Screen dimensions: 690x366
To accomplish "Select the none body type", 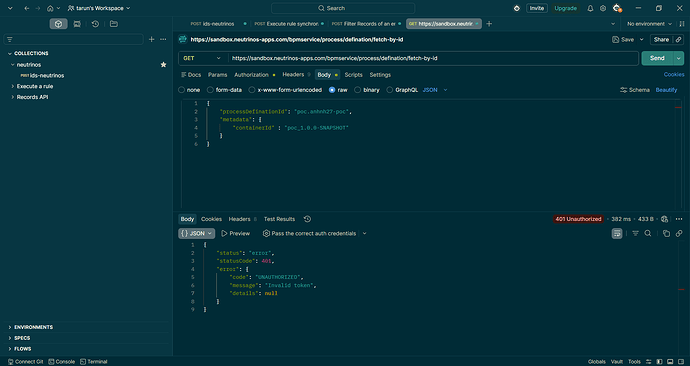I will (x=181, y=90).
